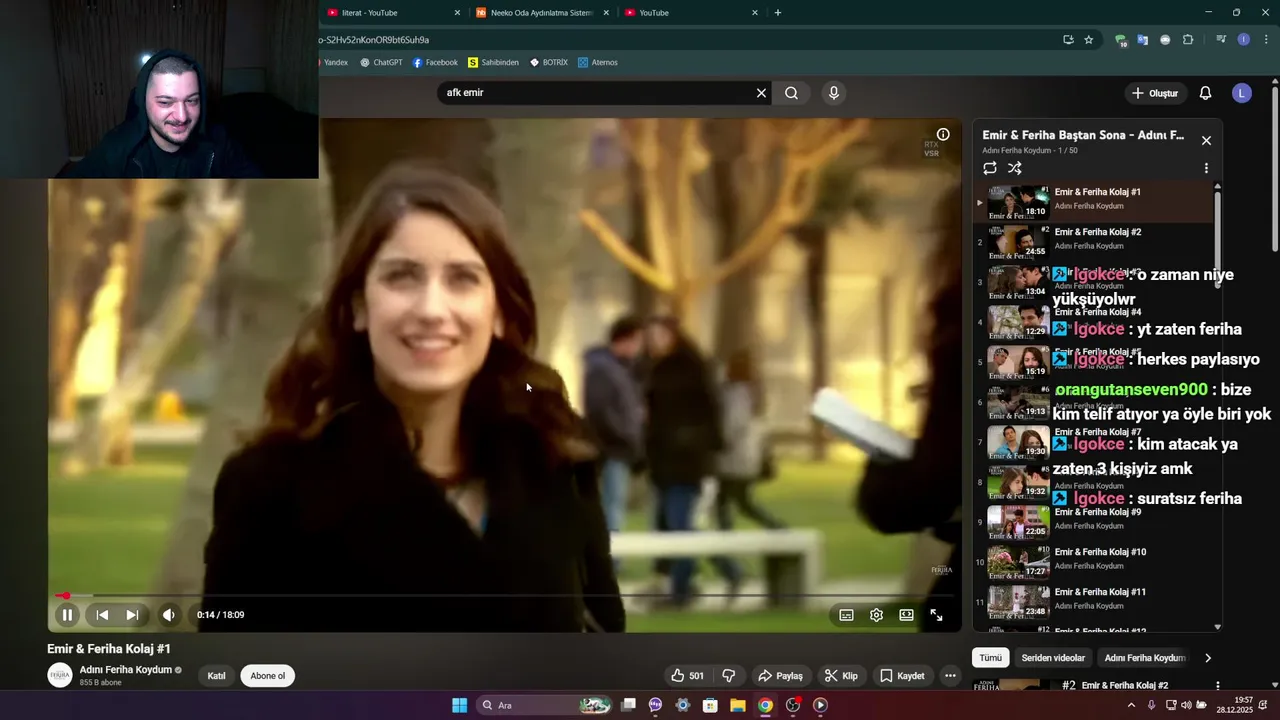Viewport: 1280px width, 720px height.
Task: Toggle playlist loop mode
Action: click(990, 168)
